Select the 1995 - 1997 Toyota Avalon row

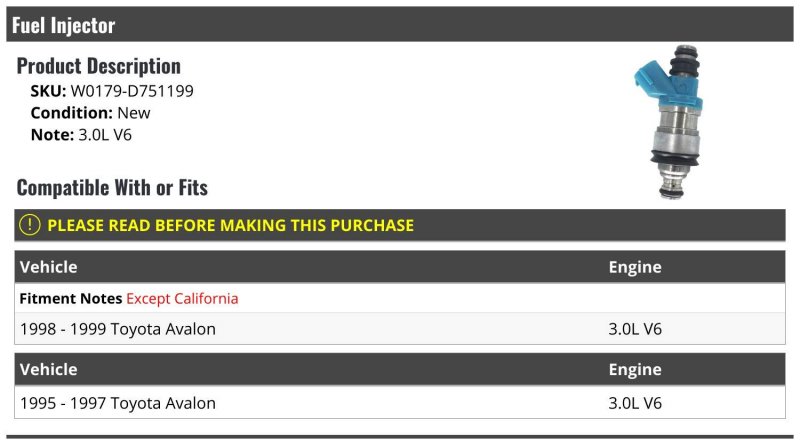pyautogui.click(x=118, y=403)
